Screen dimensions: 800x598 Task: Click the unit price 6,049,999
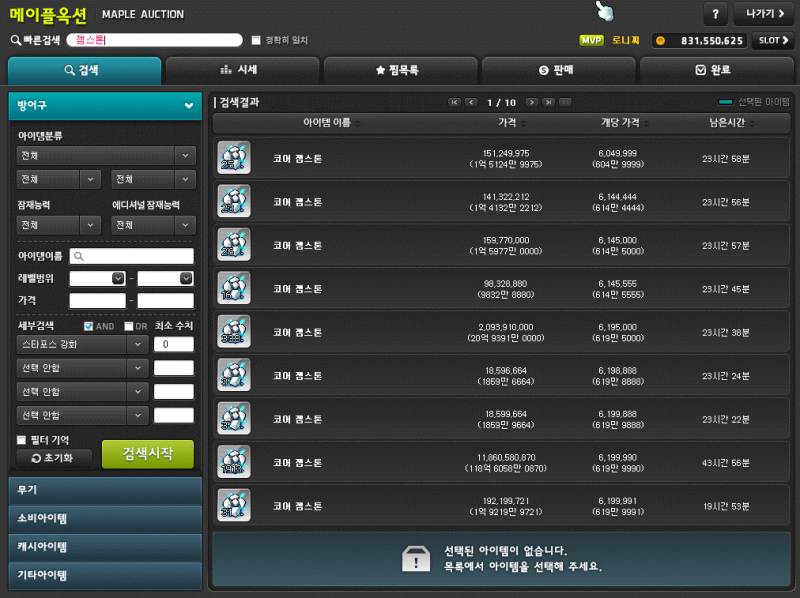pos(617,153)
